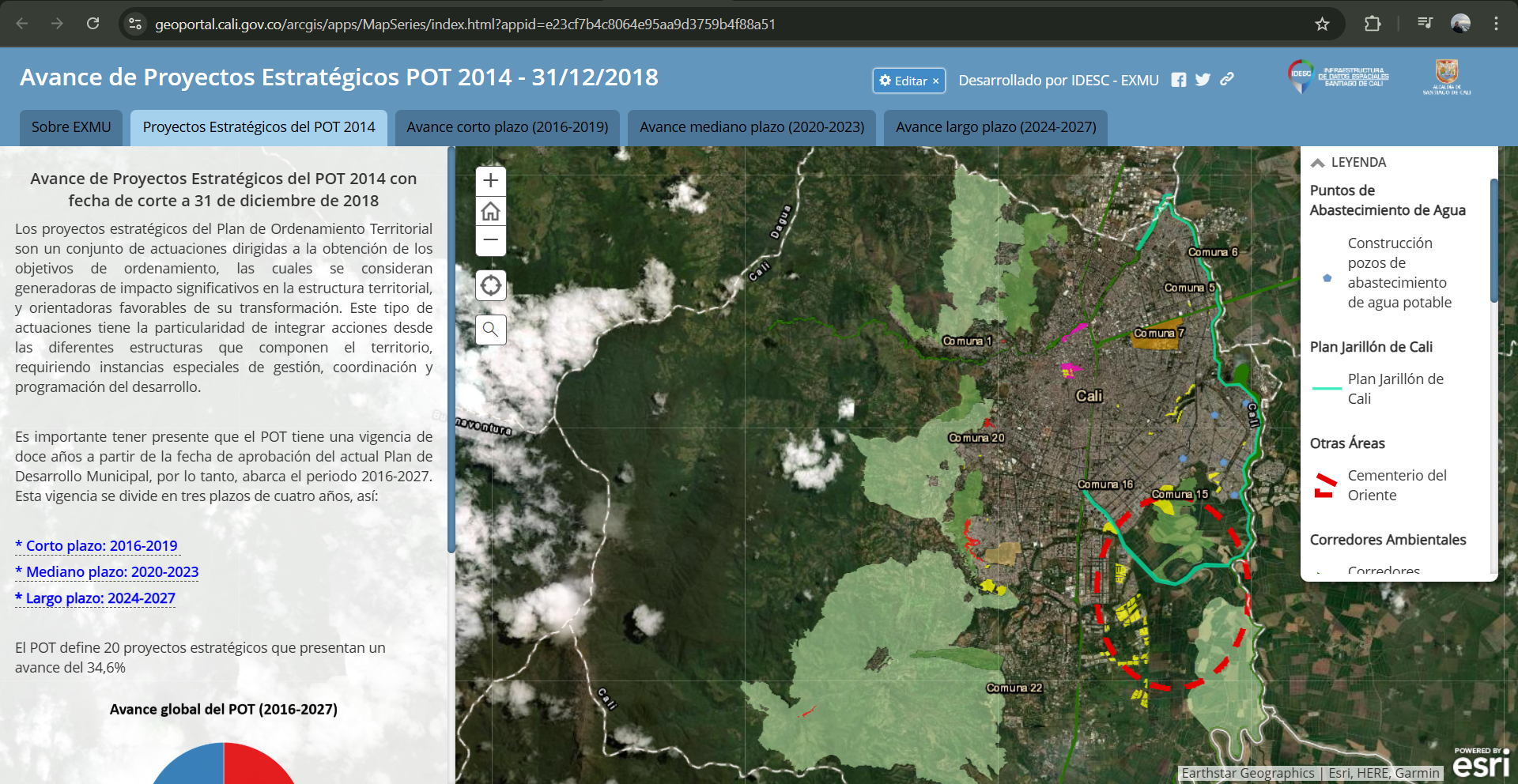Close the Editar button with its x
Screen dimensions: 1518x784
(x=935, y=81)
